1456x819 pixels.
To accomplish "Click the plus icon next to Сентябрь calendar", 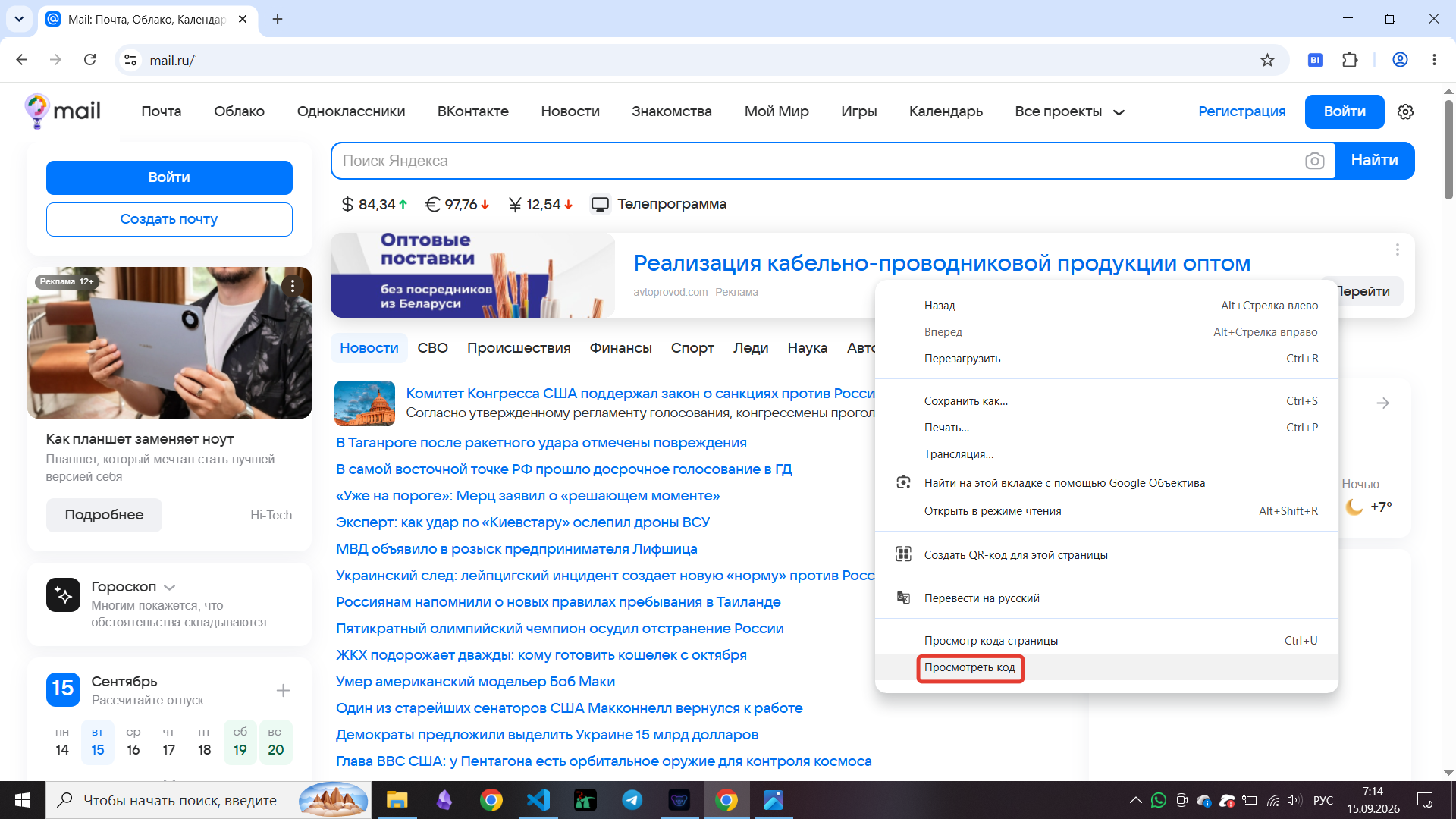I will click(x=283, y=690).
